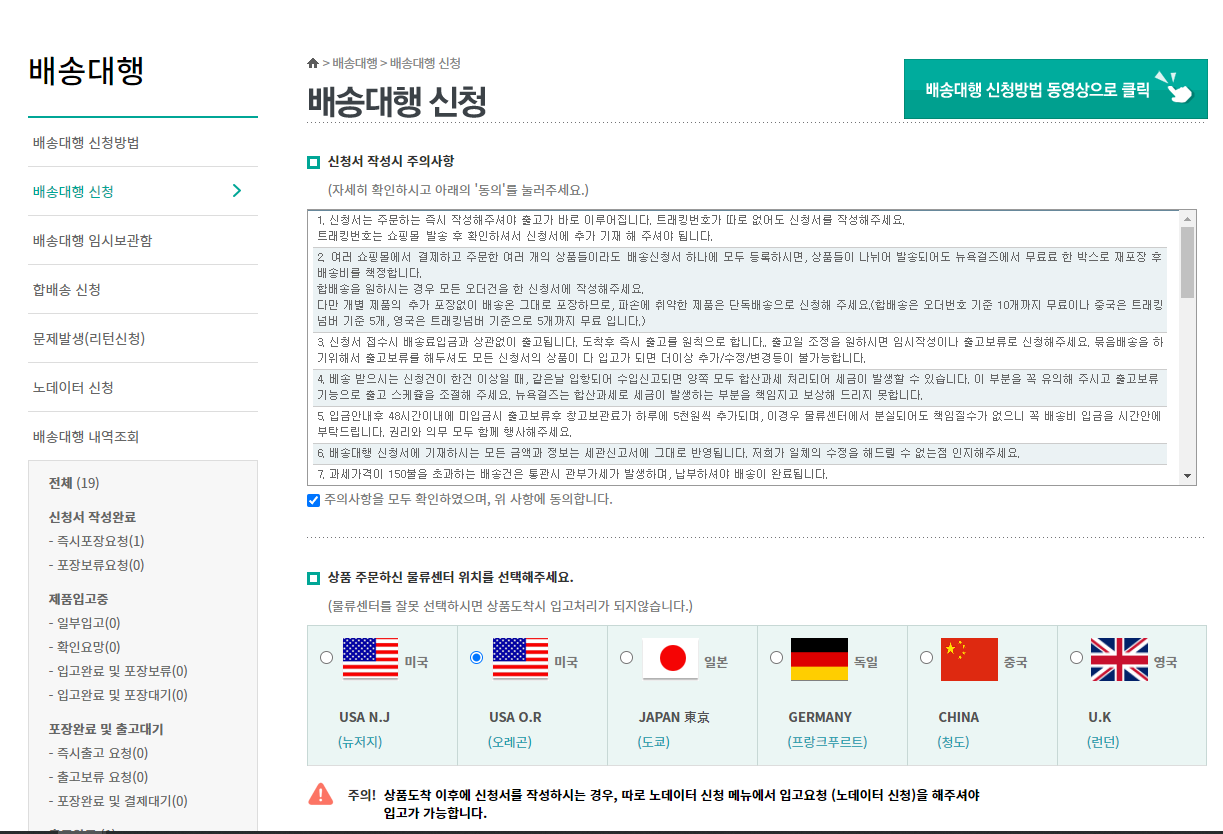
Task: Click 포장보류요청(0) link
Action: coord(96,565)
